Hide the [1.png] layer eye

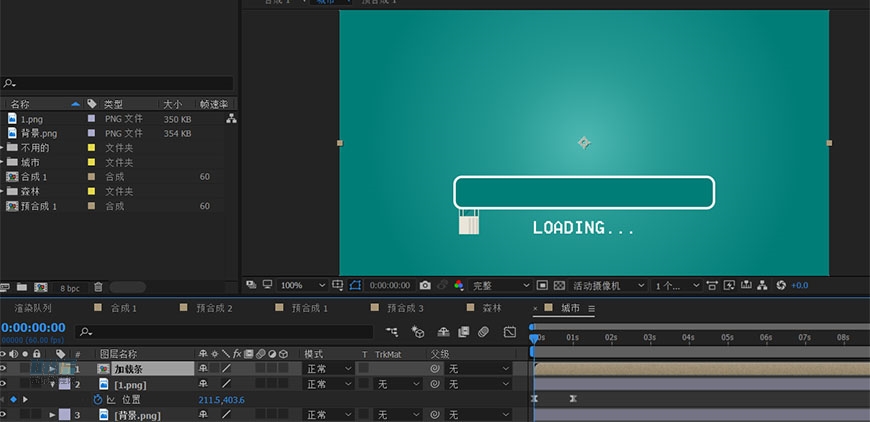point(3,383)
